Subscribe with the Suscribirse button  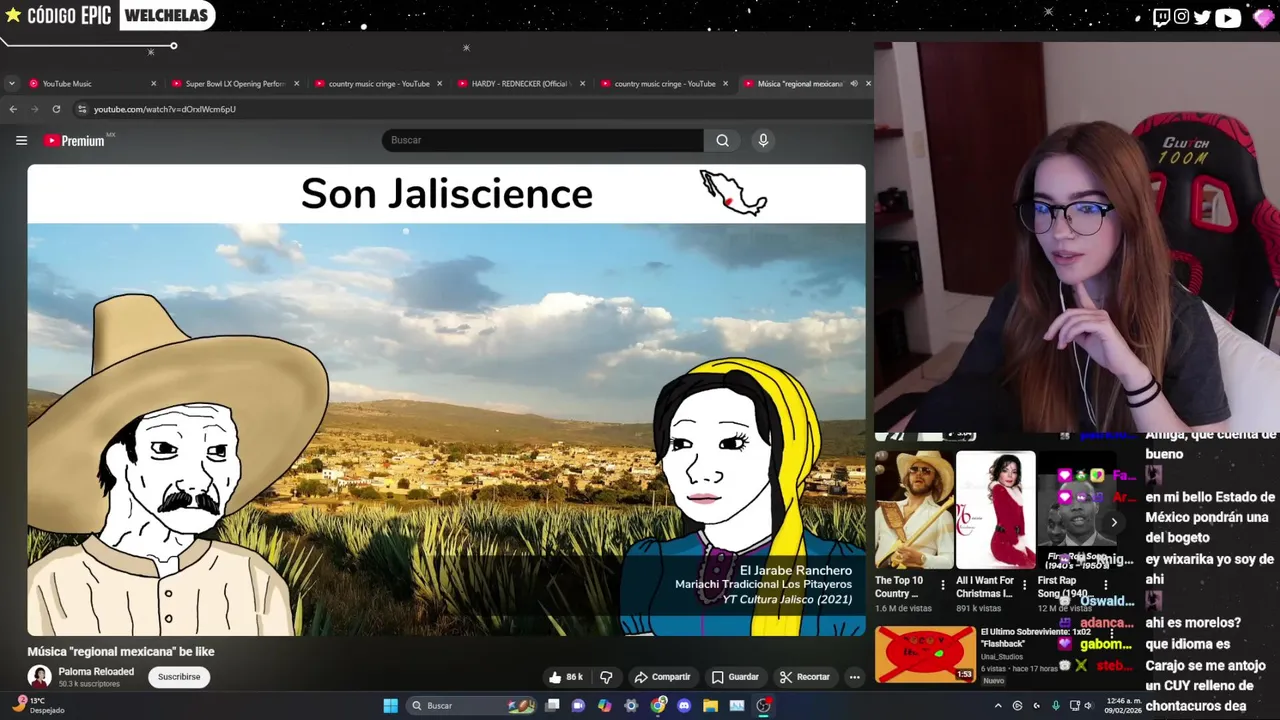click(179, 677)
